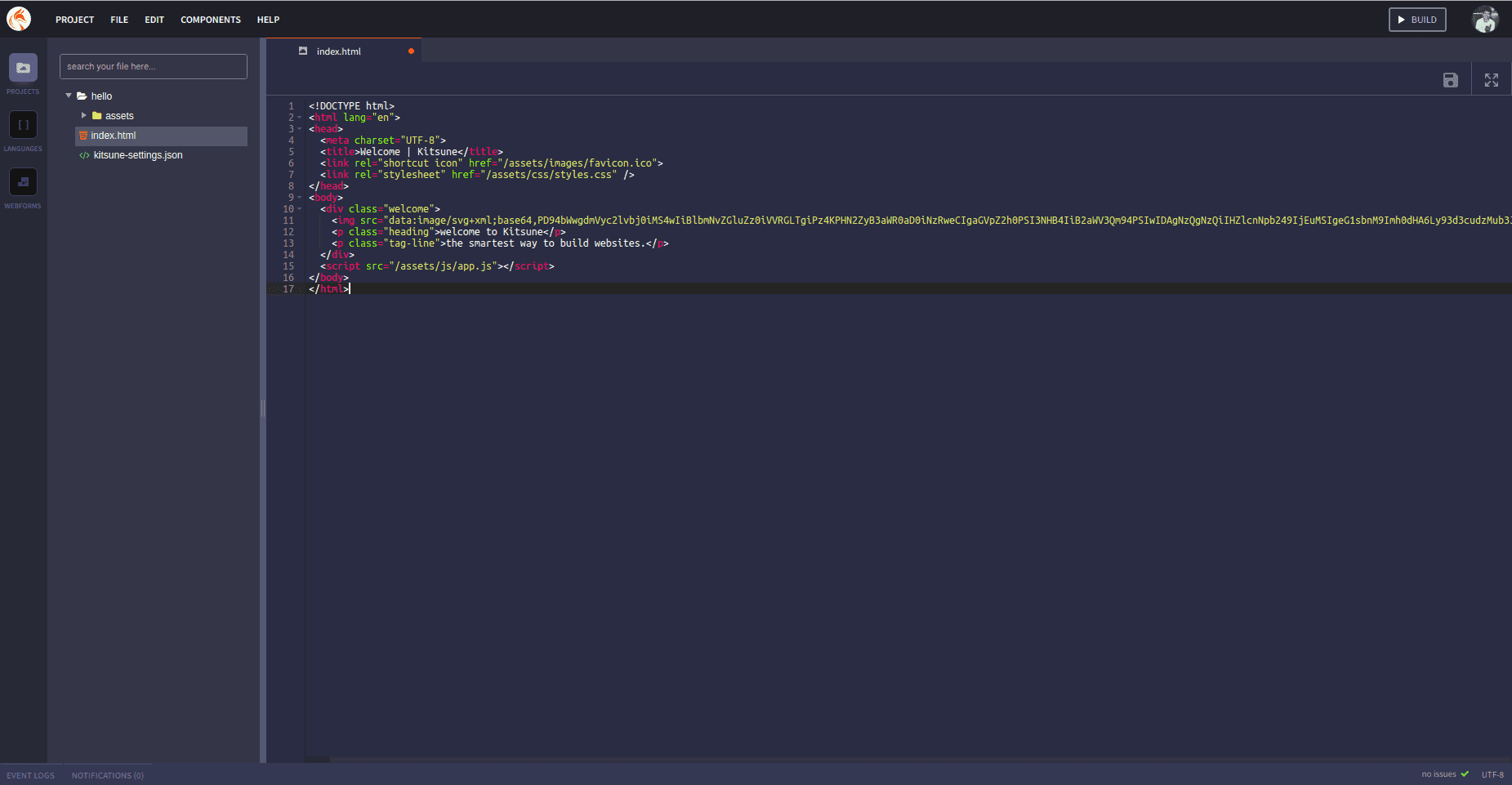The image size is (1512, 785).
Task: Click the kitsune-settings.json code icon
Action: pyautogui.click(x=84, y=155)
